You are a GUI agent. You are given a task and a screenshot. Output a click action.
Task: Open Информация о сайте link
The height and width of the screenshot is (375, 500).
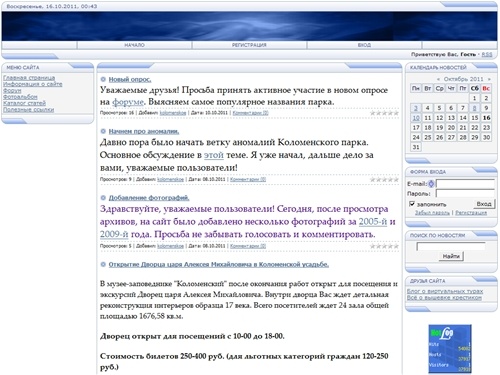33,84
